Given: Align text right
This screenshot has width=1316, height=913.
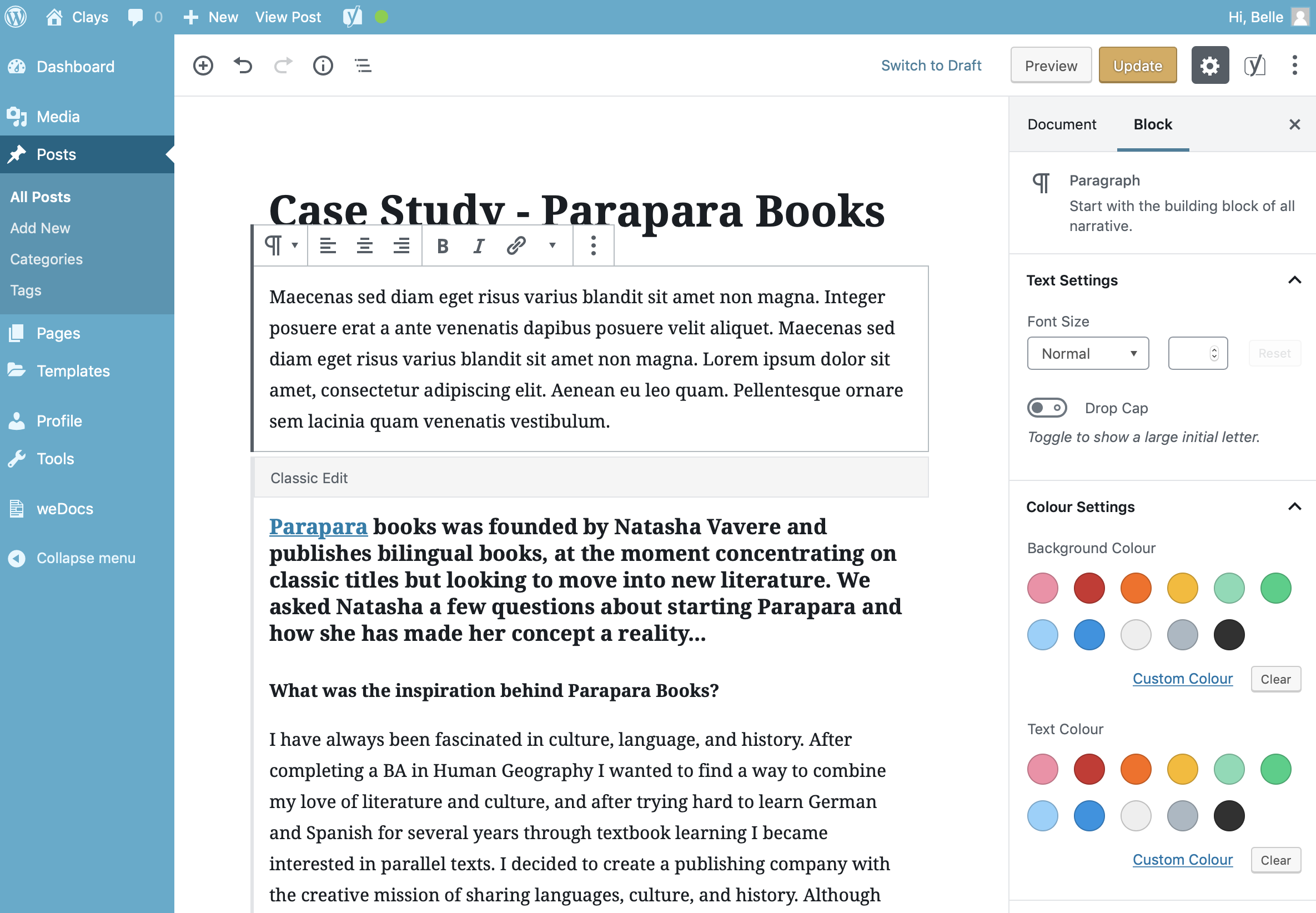Looking at the screenshot, I should pos(401,245).
